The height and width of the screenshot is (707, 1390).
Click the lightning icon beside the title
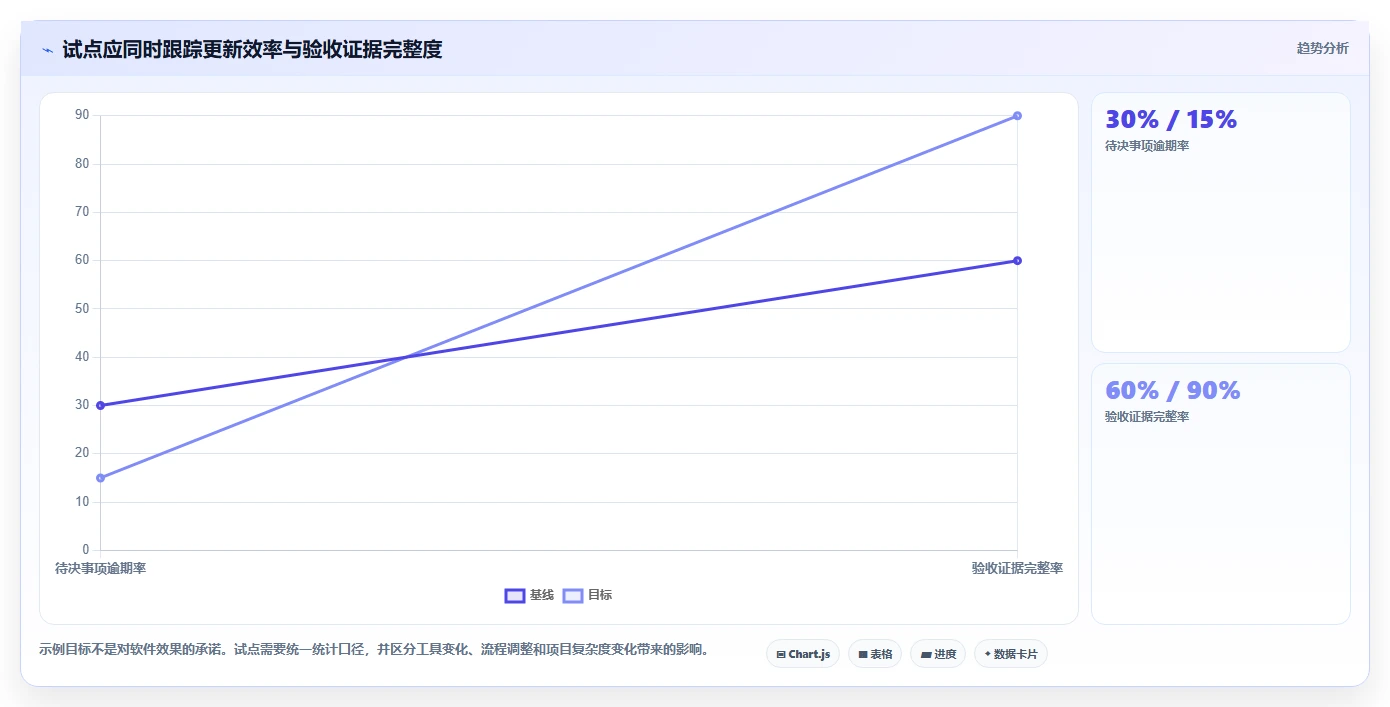coord(47,49)
